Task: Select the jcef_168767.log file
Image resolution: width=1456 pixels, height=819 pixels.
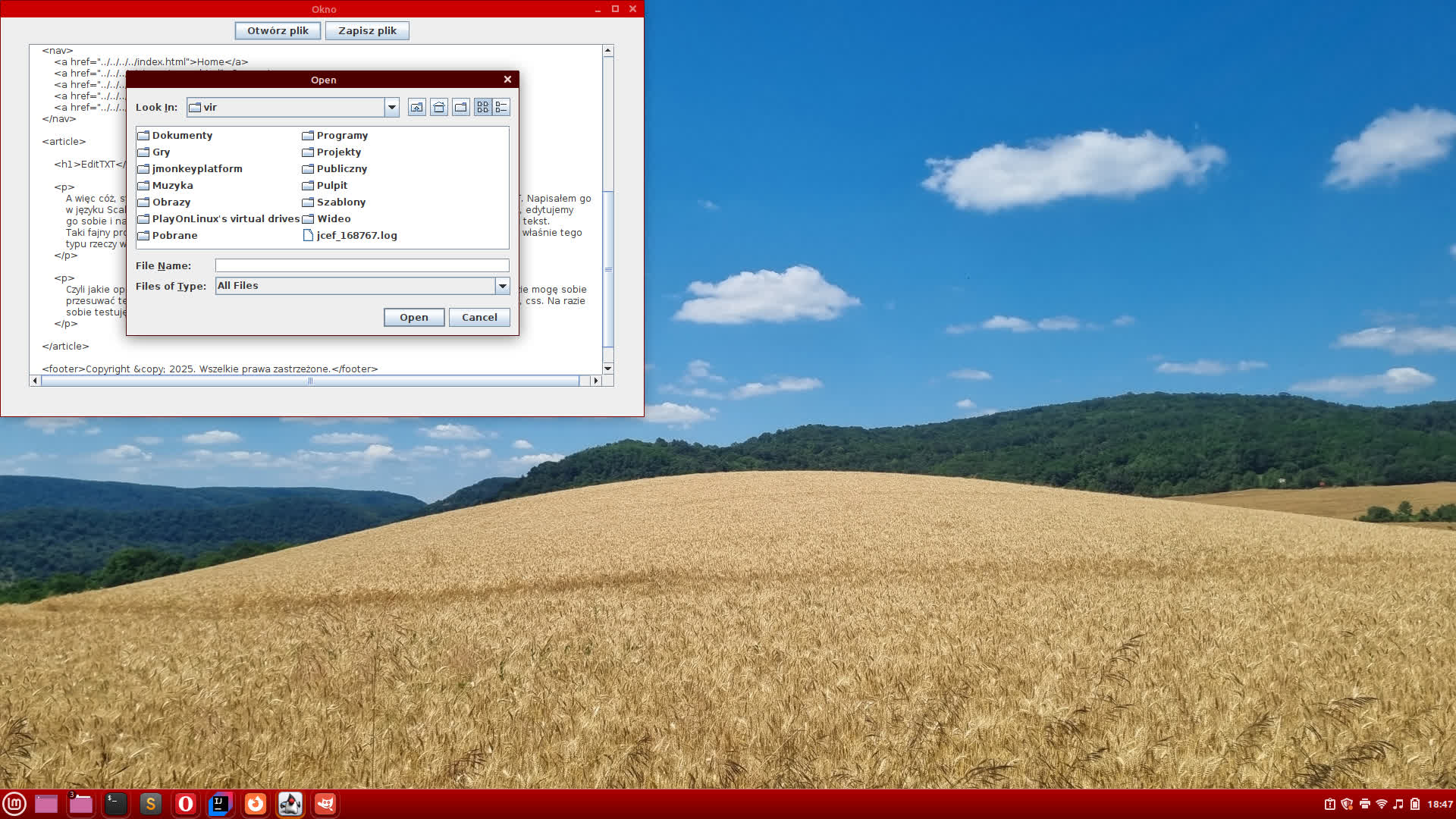Action: pyautogui.click(x=356, y=236)
